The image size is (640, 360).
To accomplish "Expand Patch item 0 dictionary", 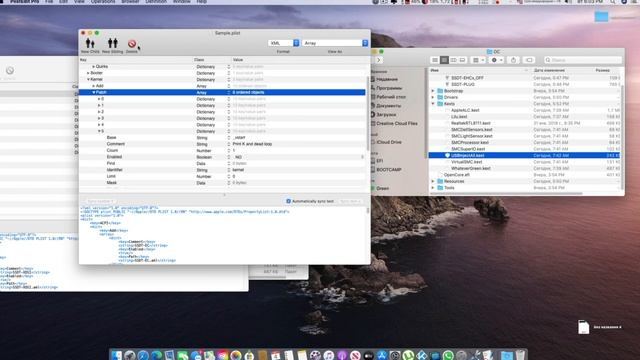I will pyautogui.click(x=99, y=99).
